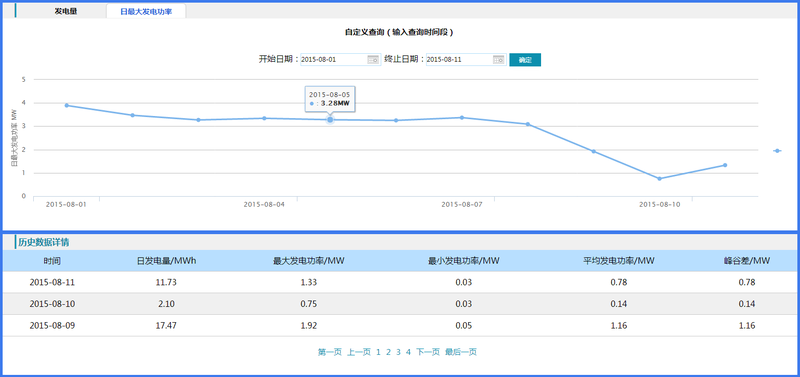This screenshot has width=800, height=377.
Task: Click the legend marker beside the chart
Action: [777, 150]
